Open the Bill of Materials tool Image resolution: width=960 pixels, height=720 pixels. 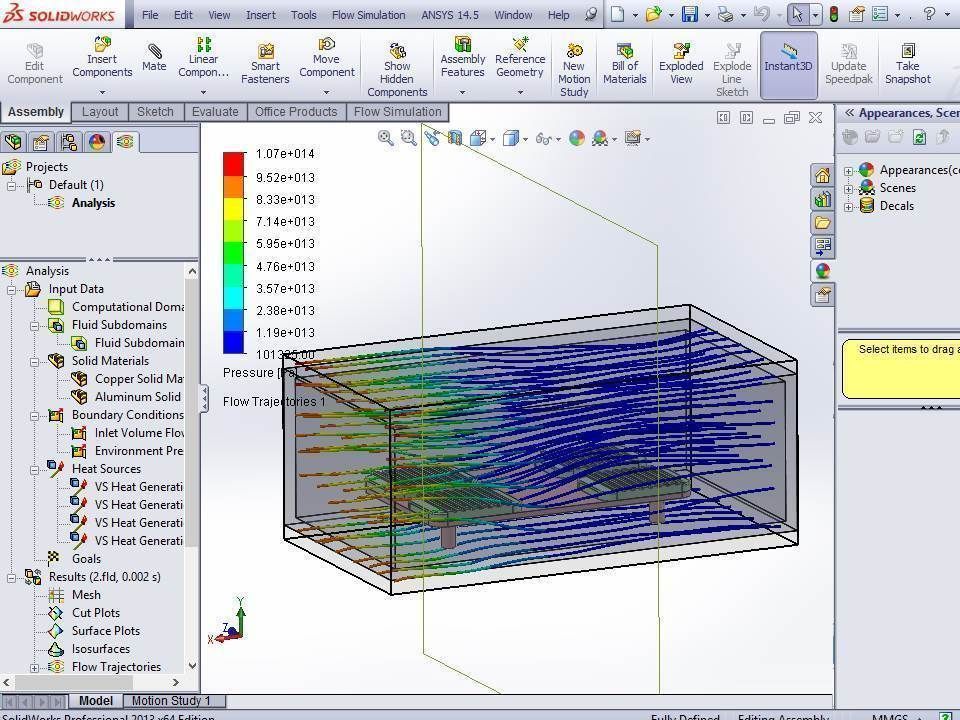[624, 64]
